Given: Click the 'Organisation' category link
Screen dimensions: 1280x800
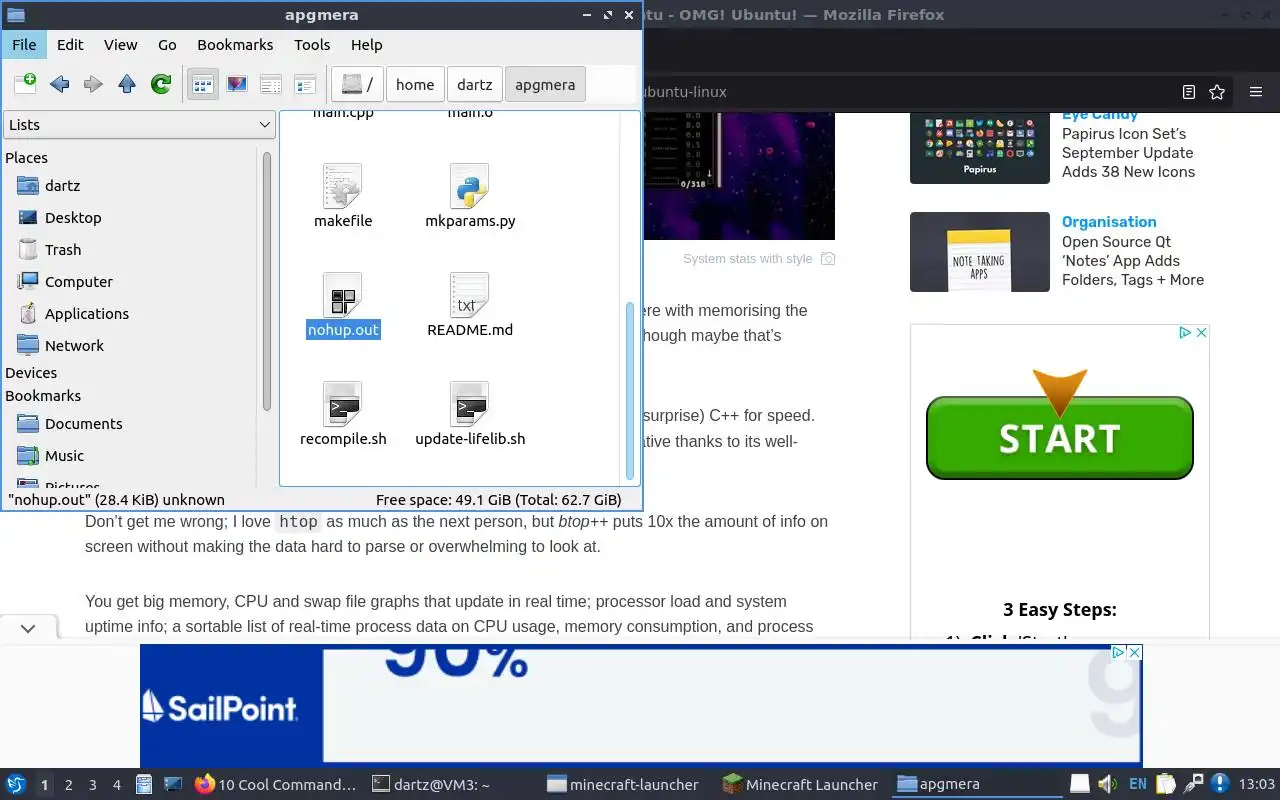Looking at the screenshot, I should coord(1109,222).
